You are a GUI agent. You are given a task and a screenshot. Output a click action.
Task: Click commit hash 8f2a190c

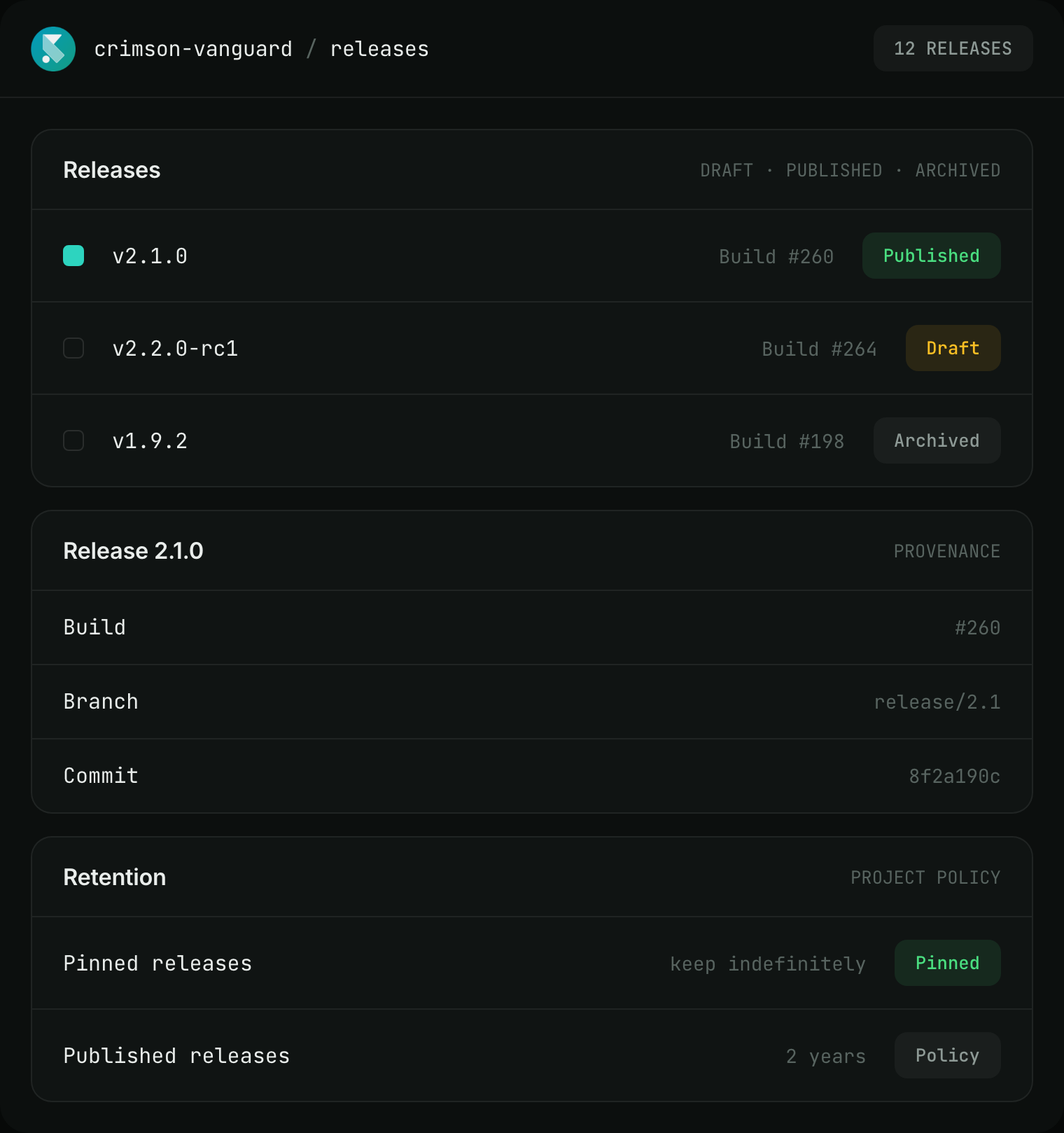tap(955, 776)
